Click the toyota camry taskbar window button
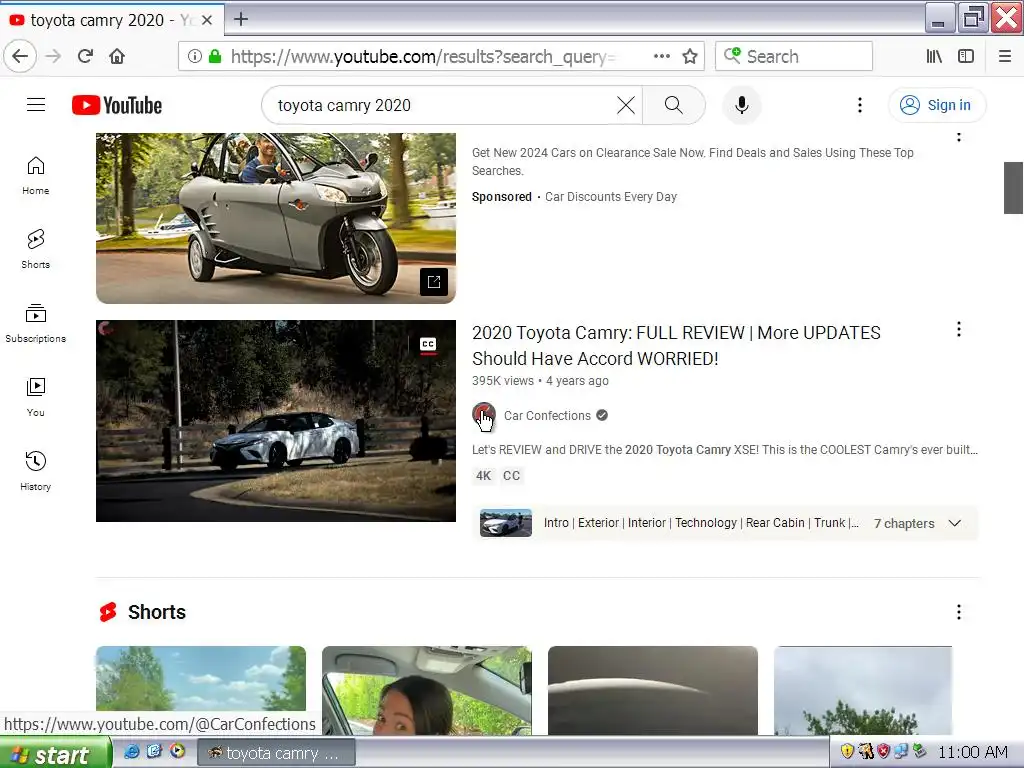The image size is (1024, 768). coord(276,753)
